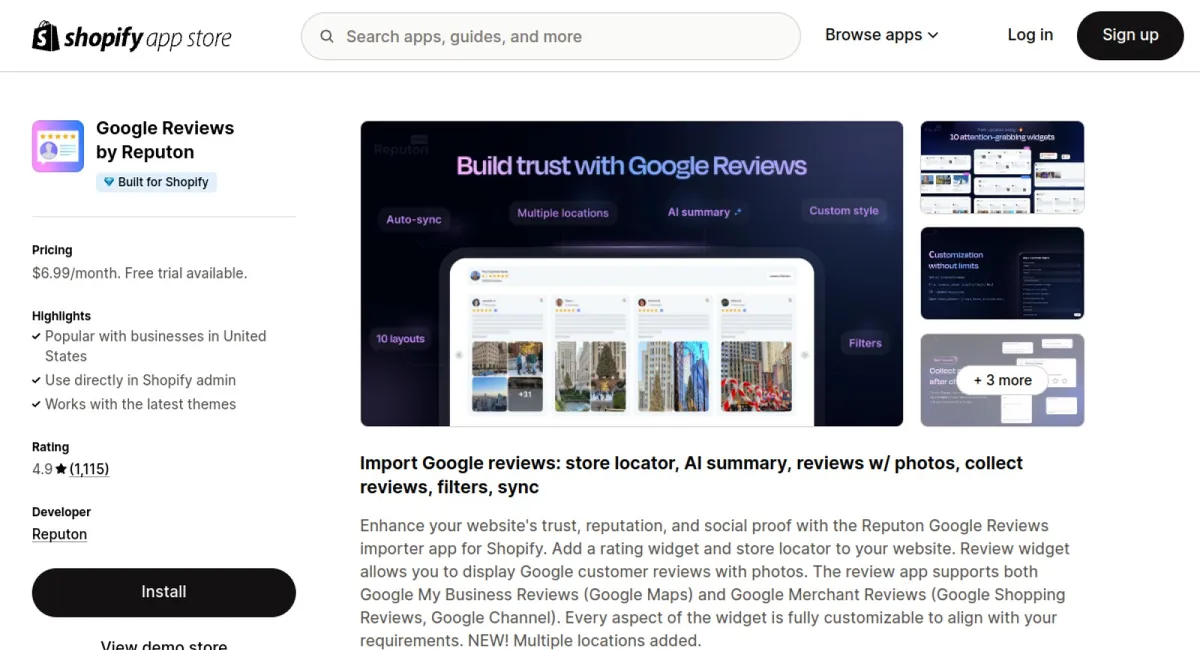Image resolution: width=1200 pixels, height=650 pixels.
Task: Click the Pricing section label
Action: pyautogui.click(x=52, y=250)
